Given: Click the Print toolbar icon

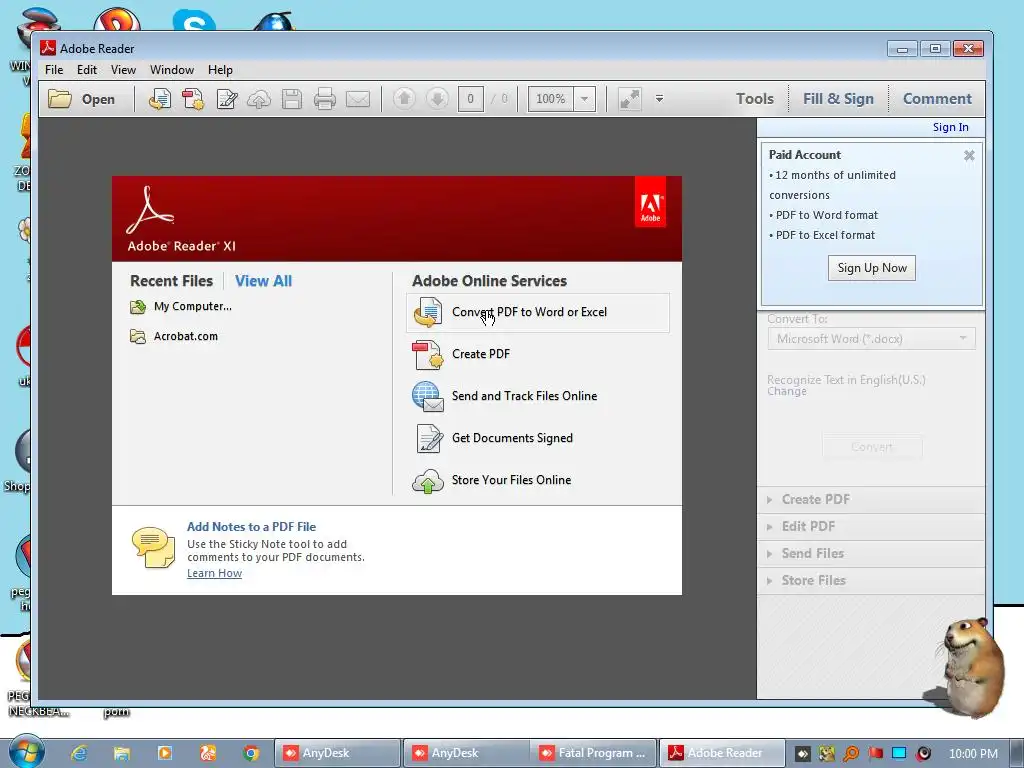Looking at the screenshot, I should tap(325, 99).
